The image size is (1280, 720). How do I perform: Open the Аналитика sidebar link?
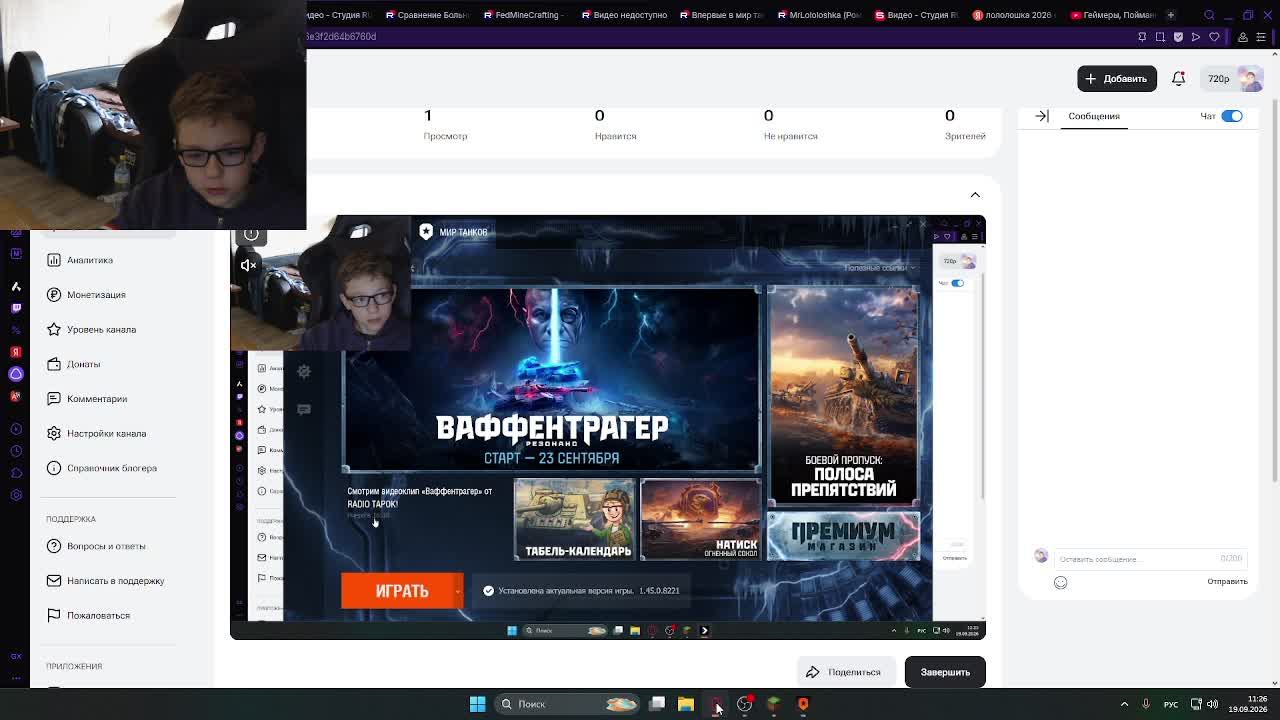[90, 260]
